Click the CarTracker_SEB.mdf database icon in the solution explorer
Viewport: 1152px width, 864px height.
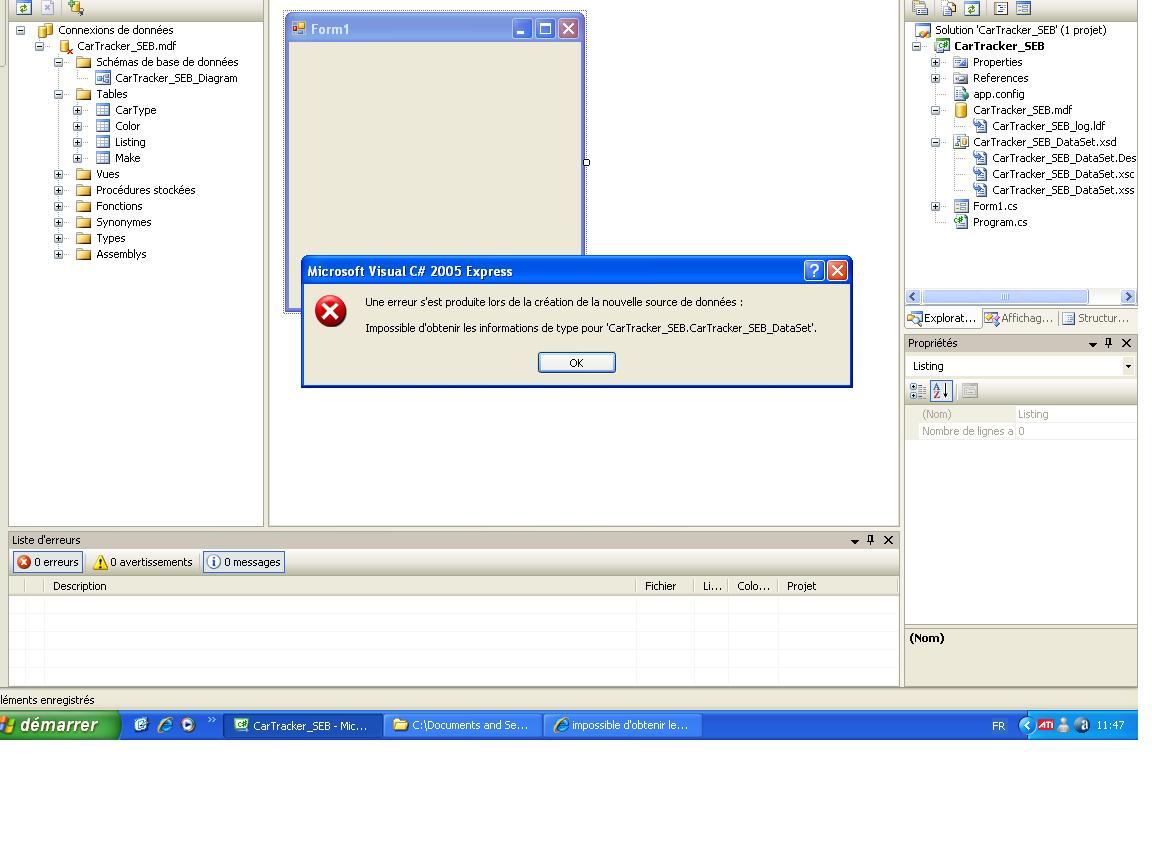[x=961, y=110]
